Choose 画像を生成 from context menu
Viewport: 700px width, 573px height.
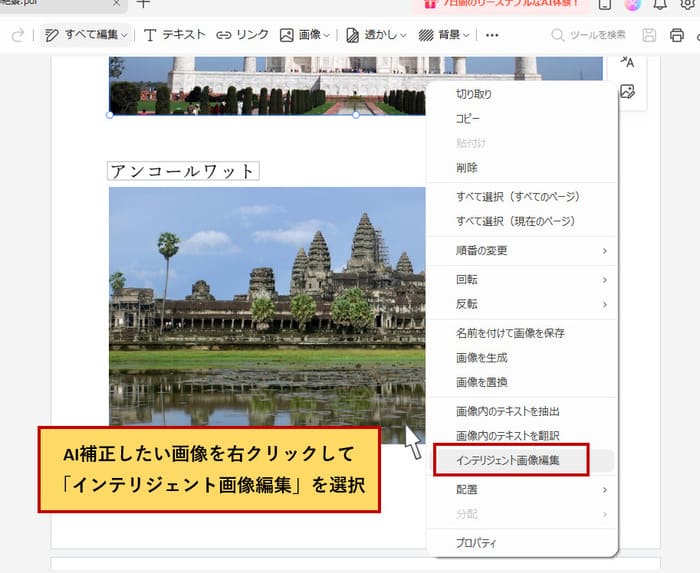(522, 358)
